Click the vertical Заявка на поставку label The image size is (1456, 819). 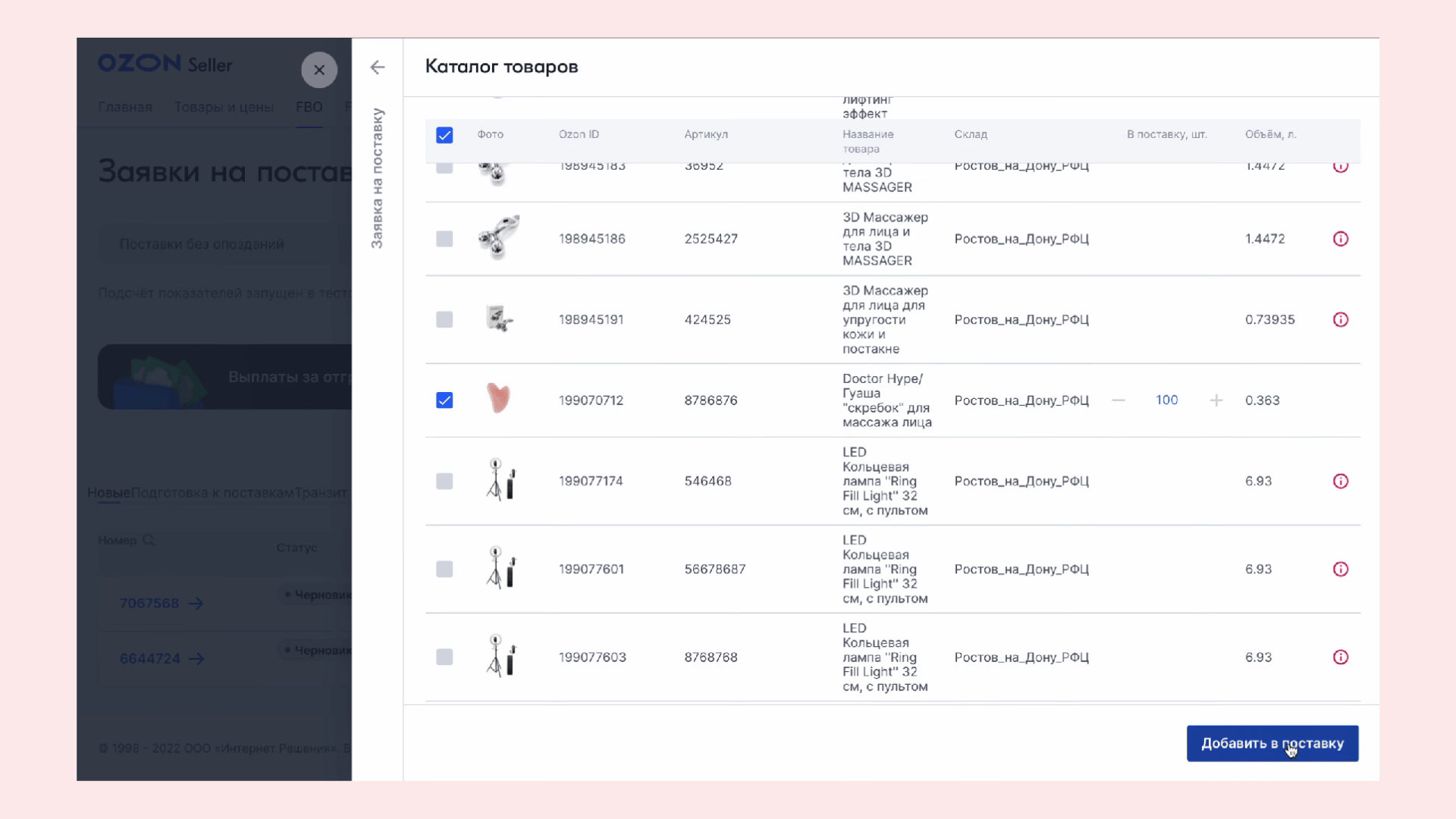tap(377, 178)
